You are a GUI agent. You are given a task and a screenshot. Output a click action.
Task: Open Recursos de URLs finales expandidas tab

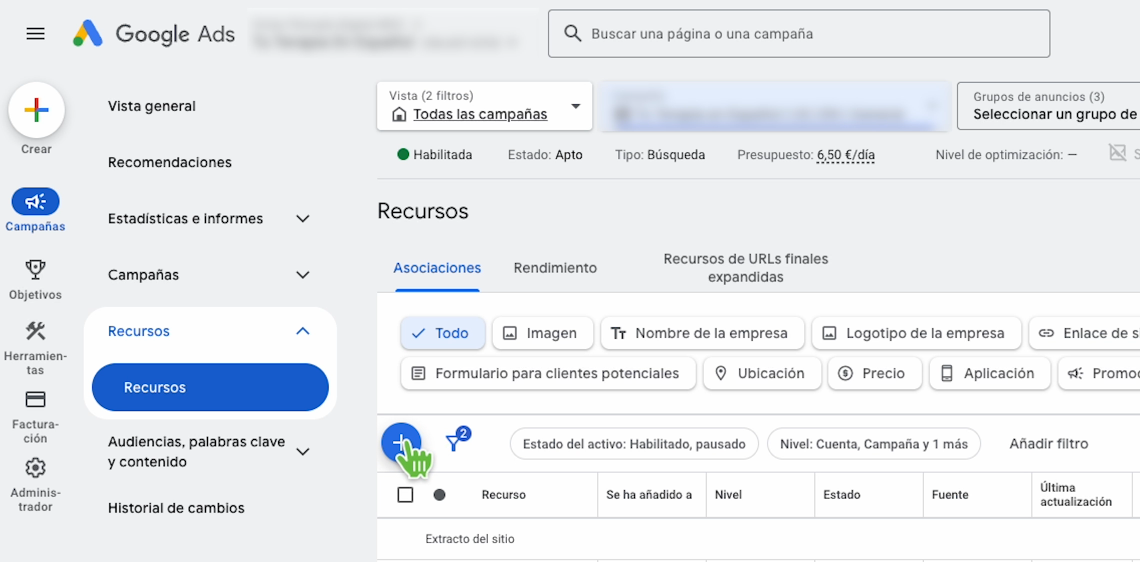pyautogui.click(x=745, y=268)
